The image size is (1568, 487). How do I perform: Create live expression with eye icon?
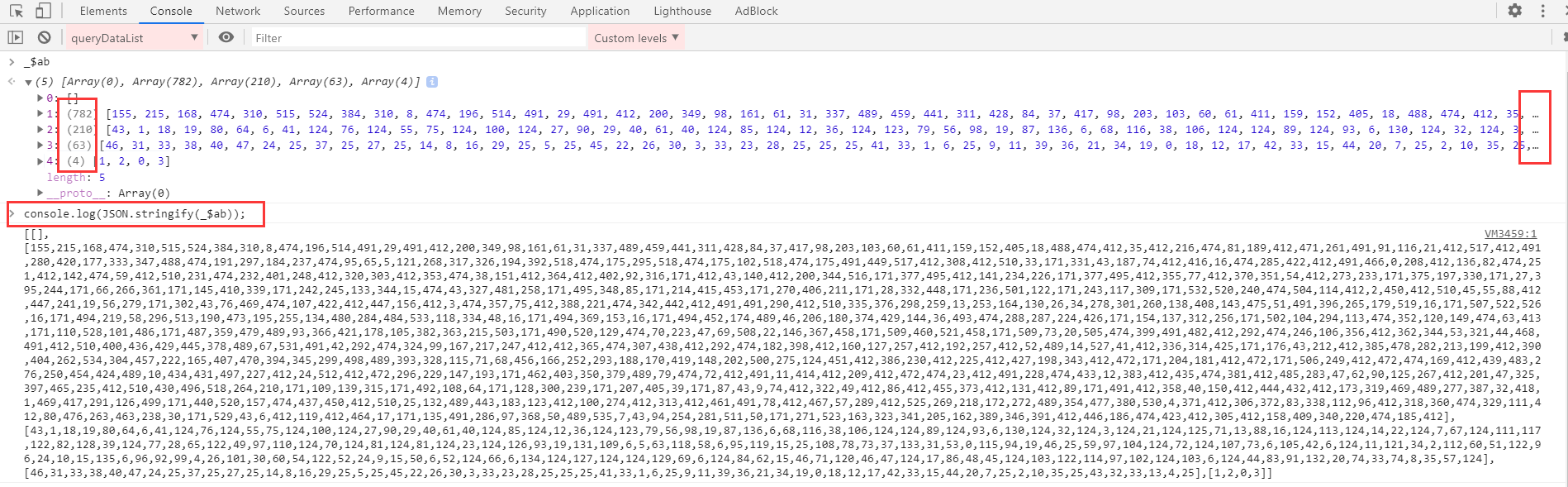pyautogui.click(x=226, y=37)
